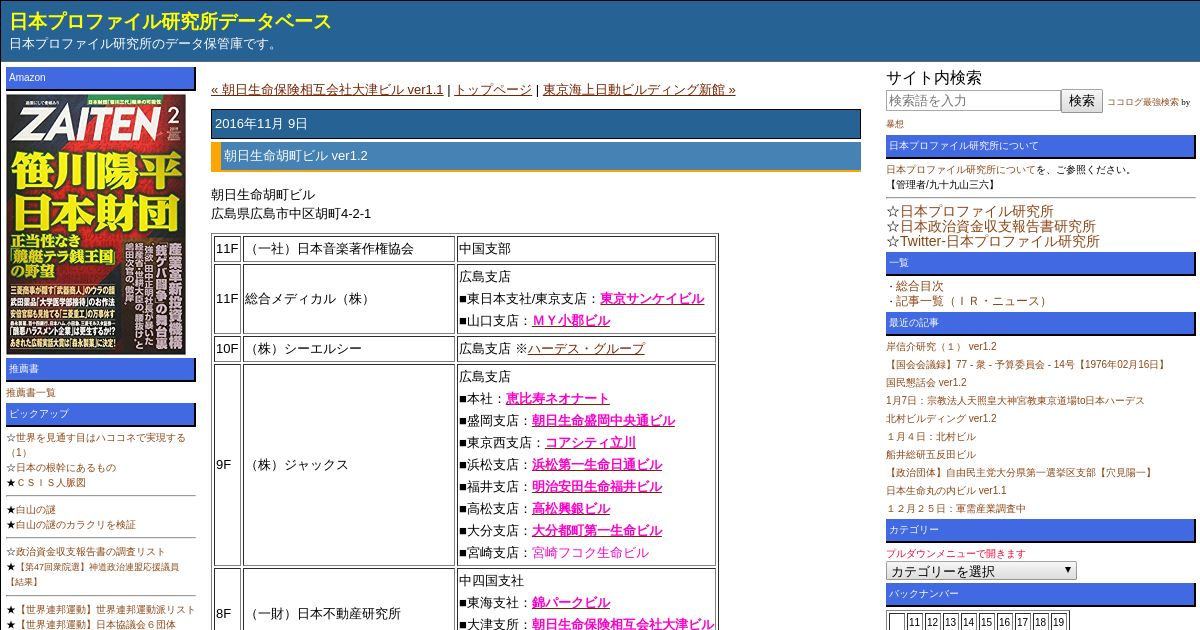Viewport: 1200px width, 630px height.
Task: Open recent article 北村ビルディング ver1.2
Action: (941, 418)
